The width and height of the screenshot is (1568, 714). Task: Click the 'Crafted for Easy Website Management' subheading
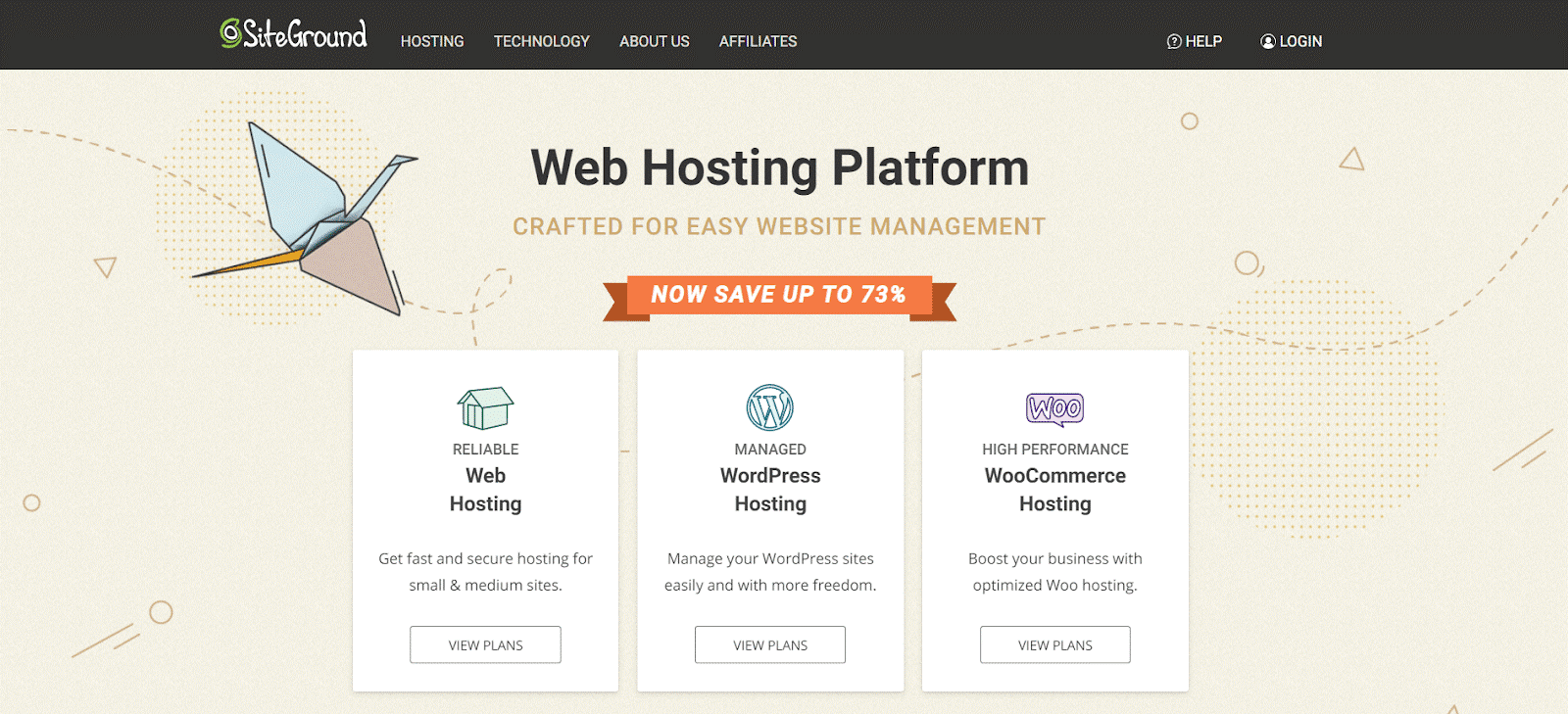click(x=779, y=227)
